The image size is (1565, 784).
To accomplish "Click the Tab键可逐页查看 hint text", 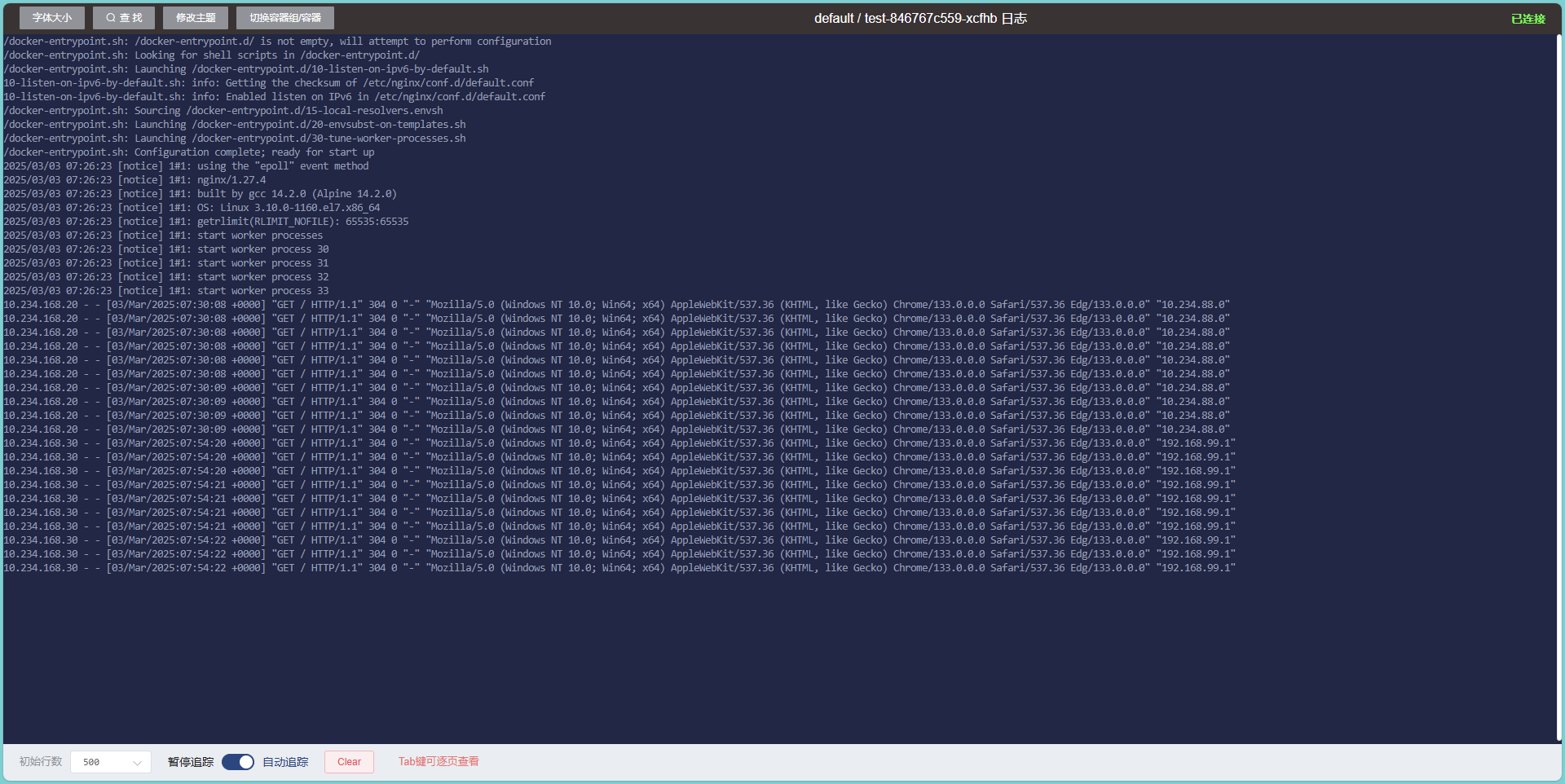I will [x=439, y=761].
